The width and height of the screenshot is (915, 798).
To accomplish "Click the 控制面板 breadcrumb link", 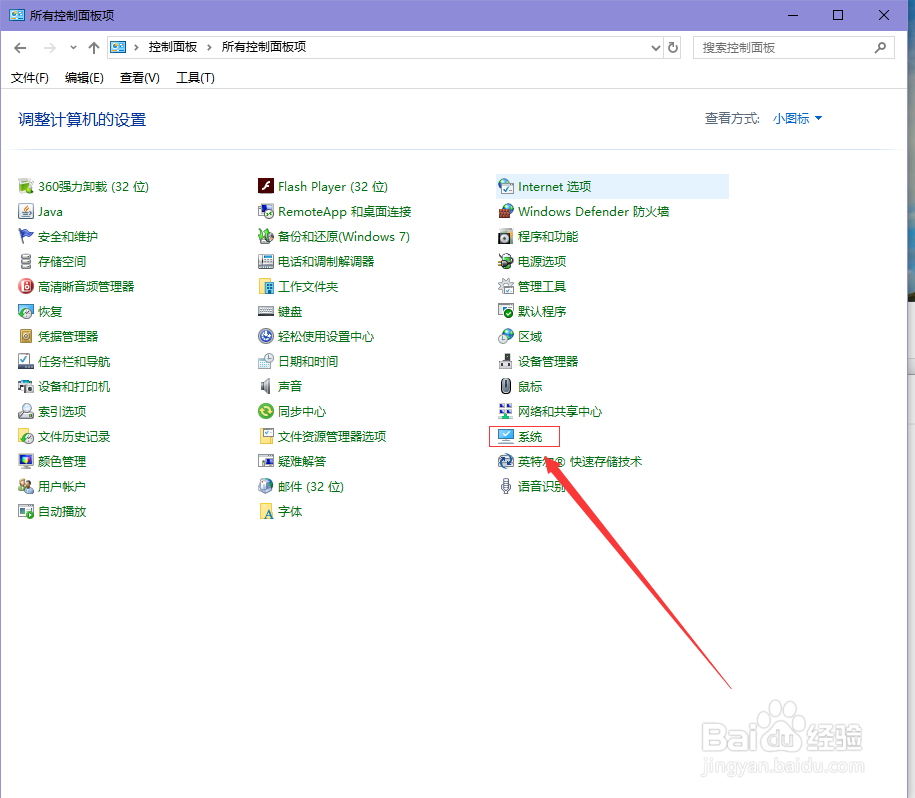I will 173,47.
